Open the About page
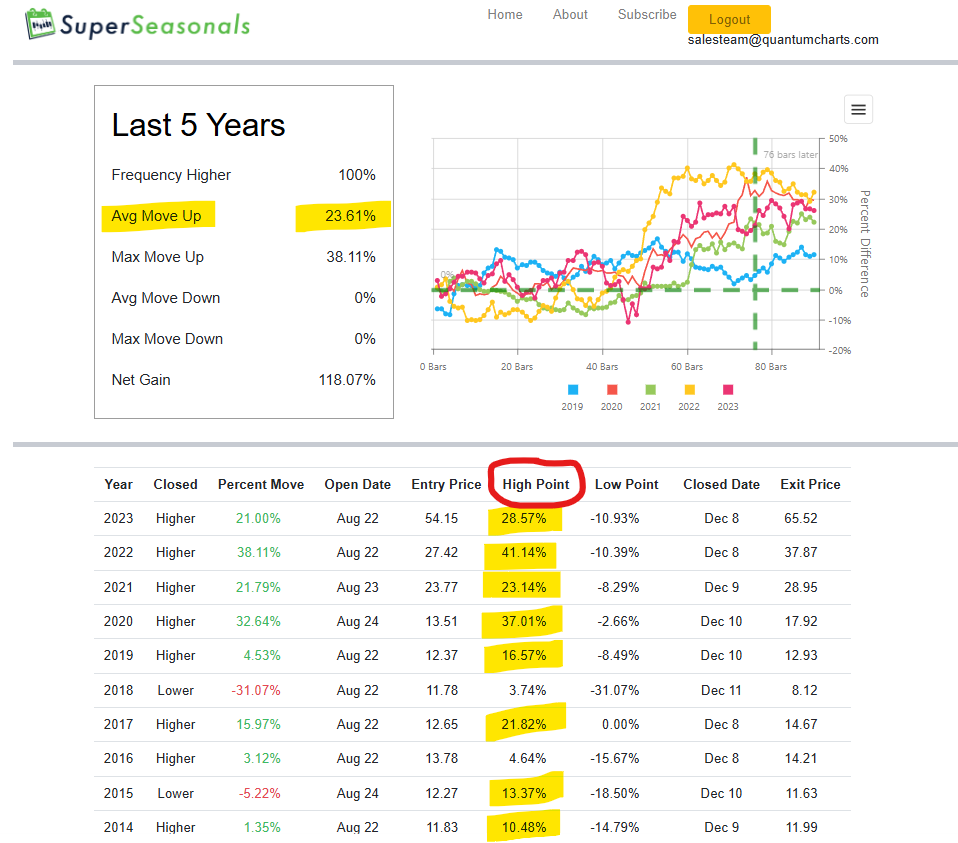958x843 pixels. [570, 15]
